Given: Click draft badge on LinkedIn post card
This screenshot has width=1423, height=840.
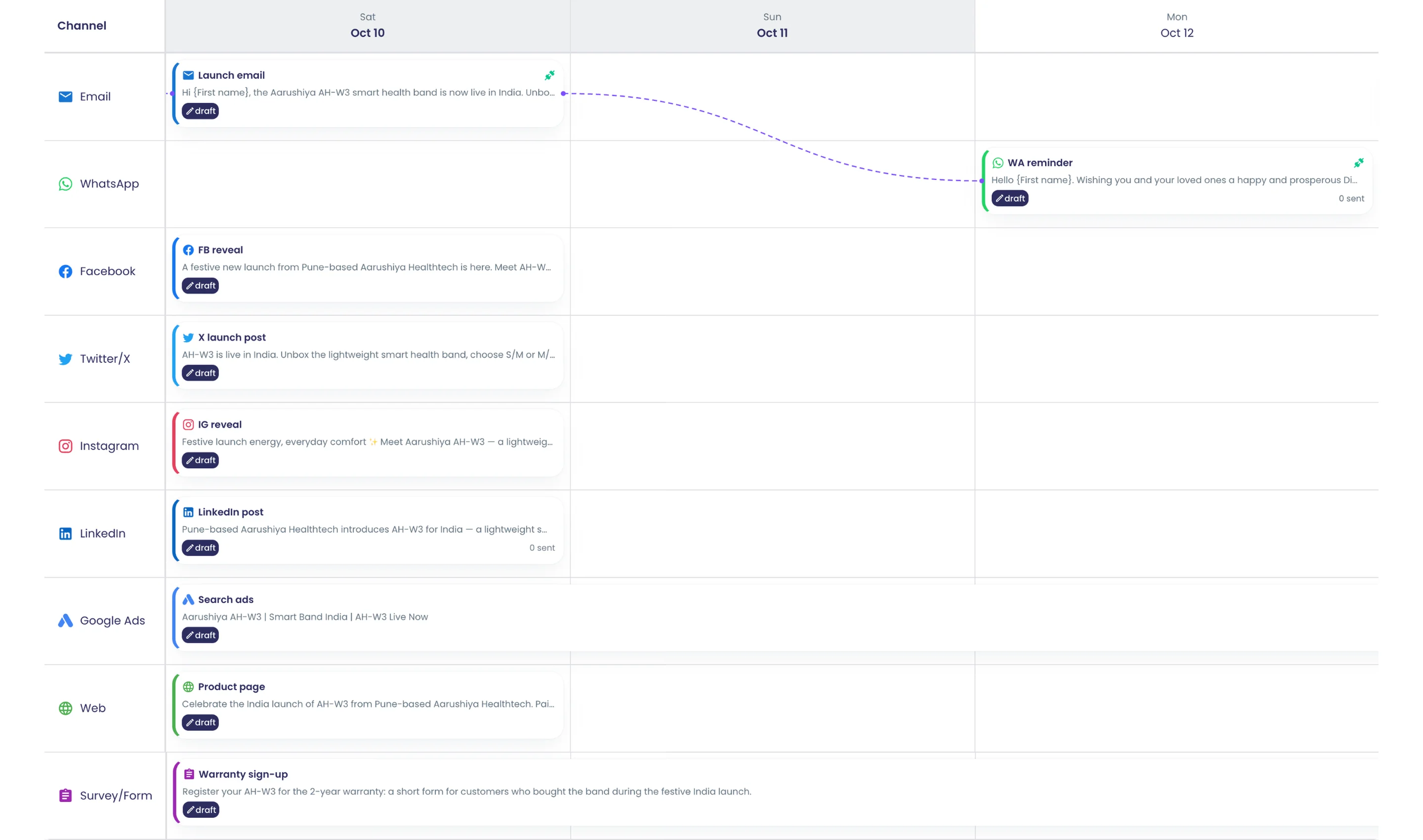Looking at the screenshot, I should (x=201, y=548).
